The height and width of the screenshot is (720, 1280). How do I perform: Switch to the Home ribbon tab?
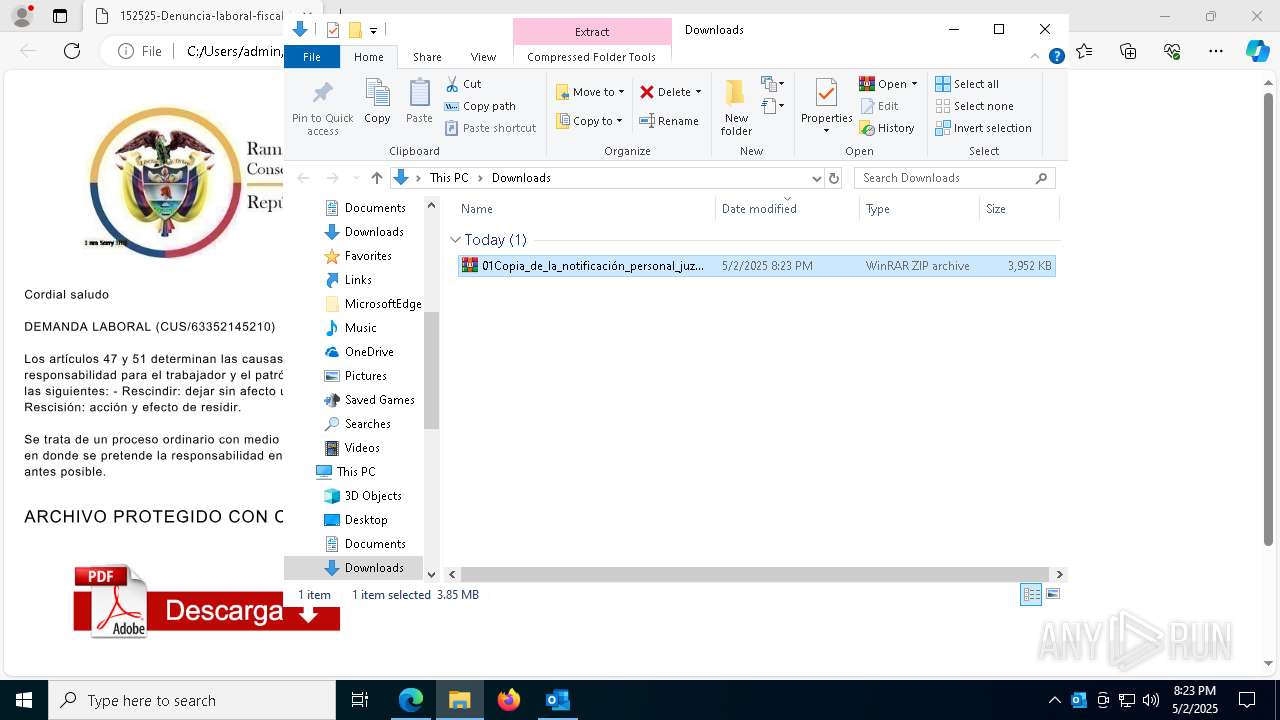coord(368,57)
